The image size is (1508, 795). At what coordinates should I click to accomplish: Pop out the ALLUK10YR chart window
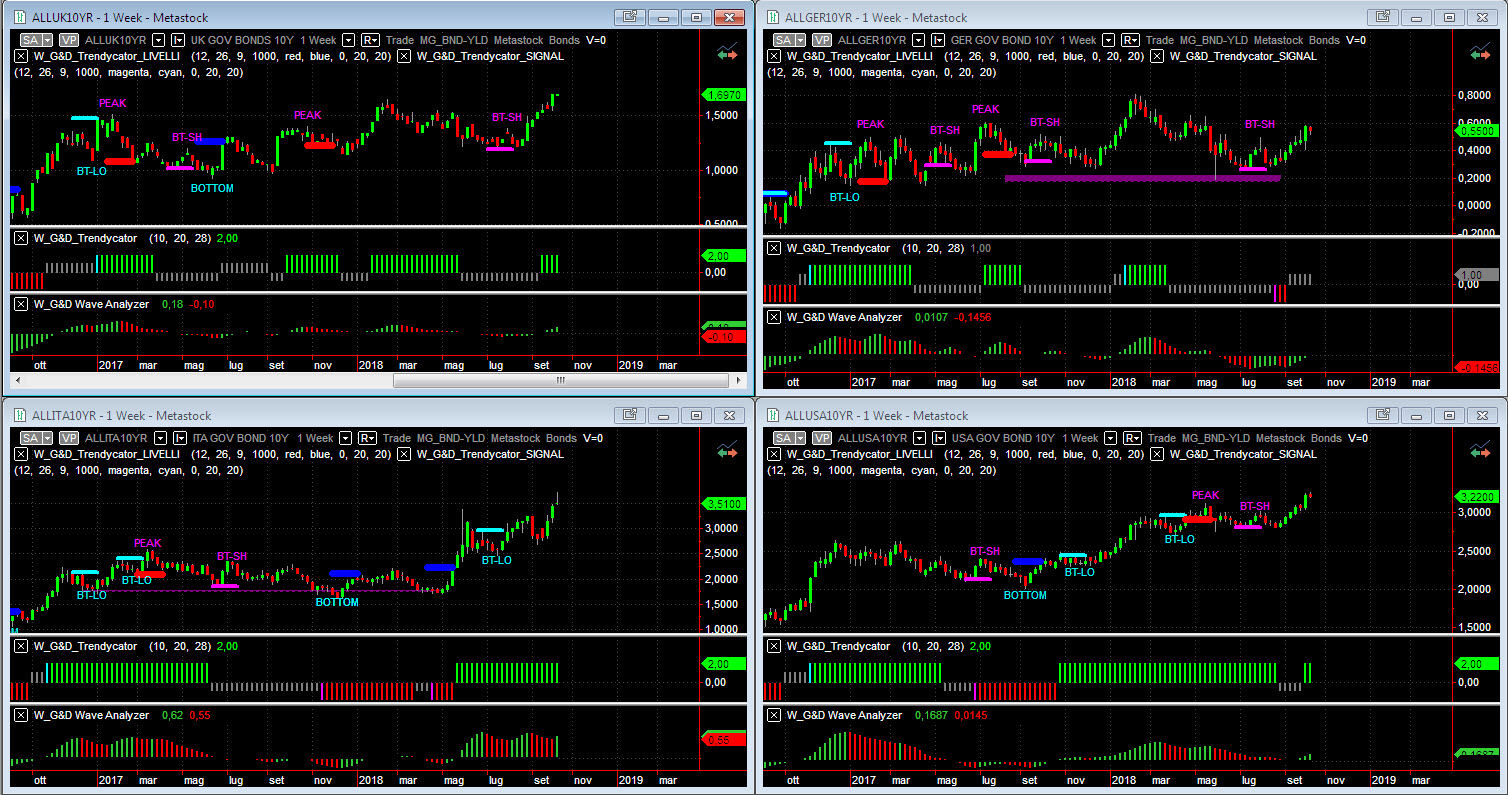630,17
